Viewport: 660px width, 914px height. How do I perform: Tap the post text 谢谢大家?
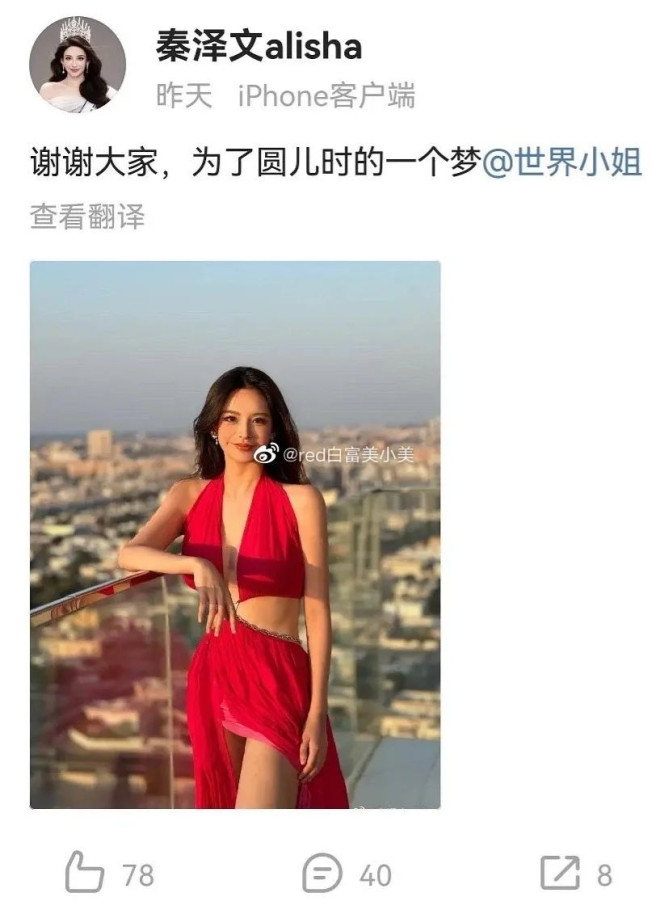(x=94, y=162)
